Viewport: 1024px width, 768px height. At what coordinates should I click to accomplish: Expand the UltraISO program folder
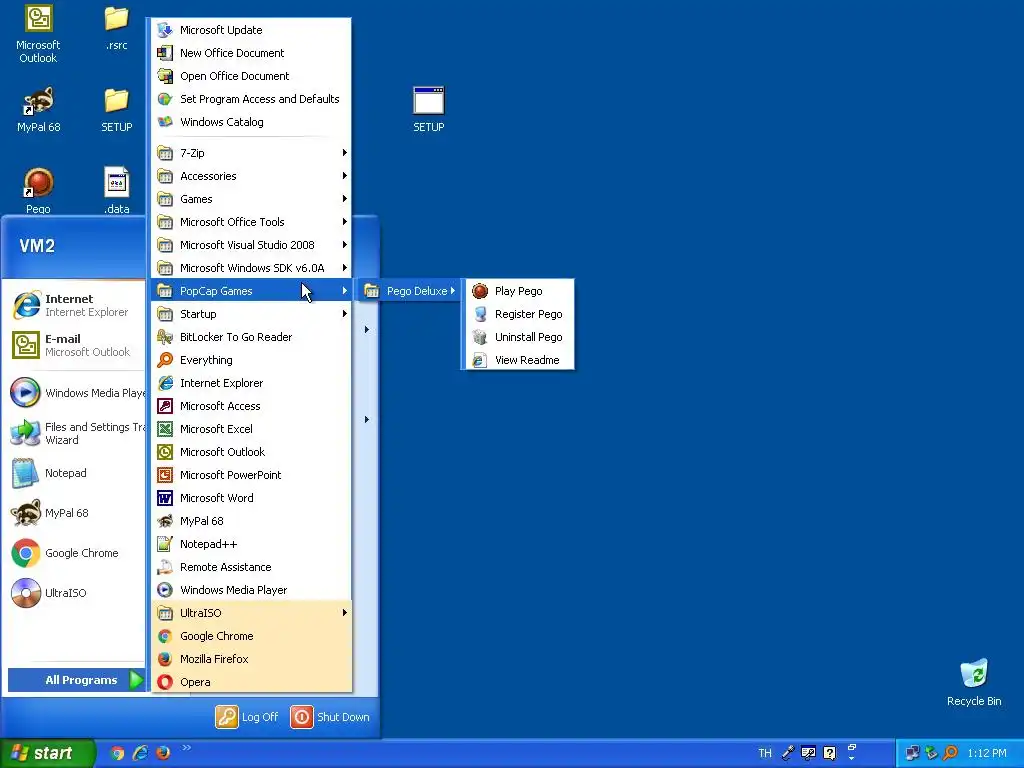pos(252,613)
